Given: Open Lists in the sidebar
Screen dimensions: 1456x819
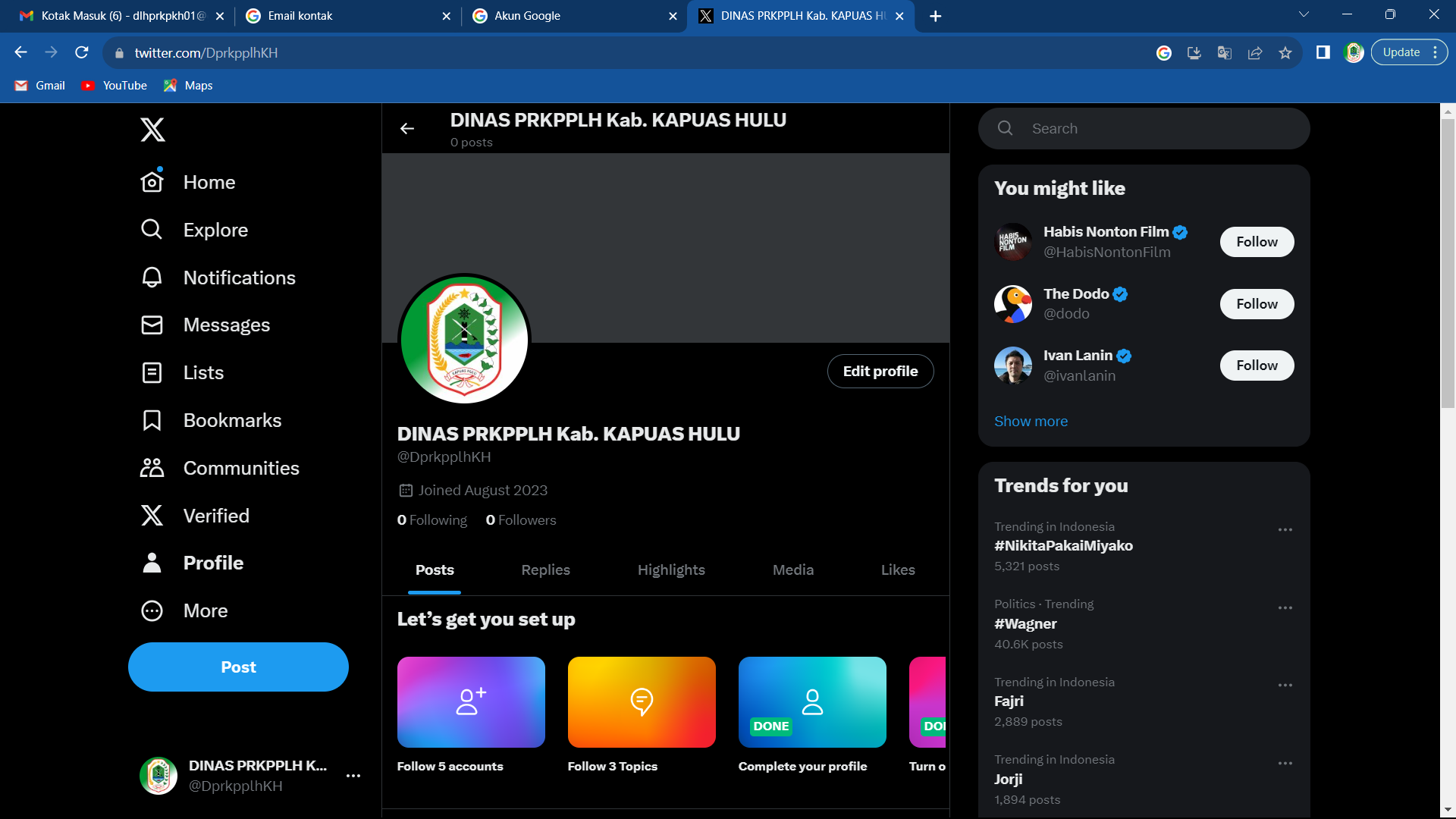Looking at the screenshot, I should 182,372.
